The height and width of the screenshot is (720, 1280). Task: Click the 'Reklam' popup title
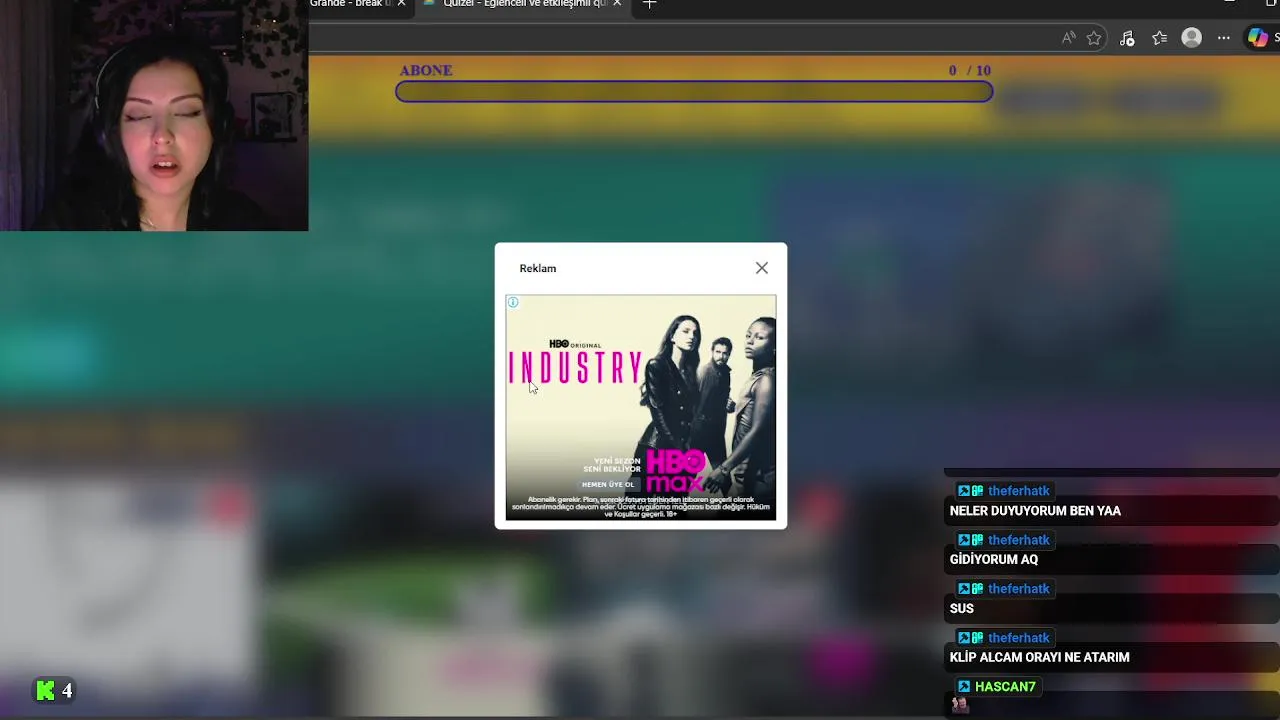click(x=538, y=268)
